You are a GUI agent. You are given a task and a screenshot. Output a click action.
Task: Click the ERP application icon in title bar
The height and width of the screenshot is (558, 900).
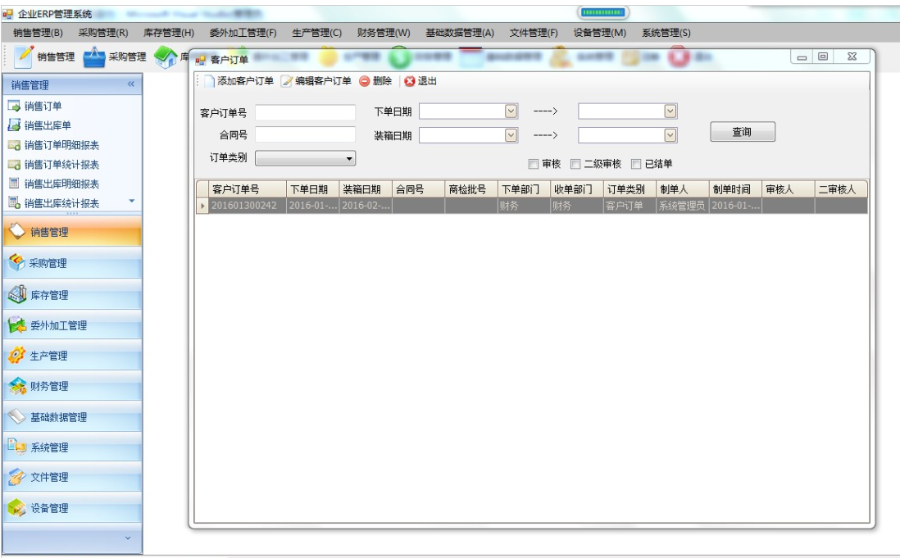click(x=7, y=14)
